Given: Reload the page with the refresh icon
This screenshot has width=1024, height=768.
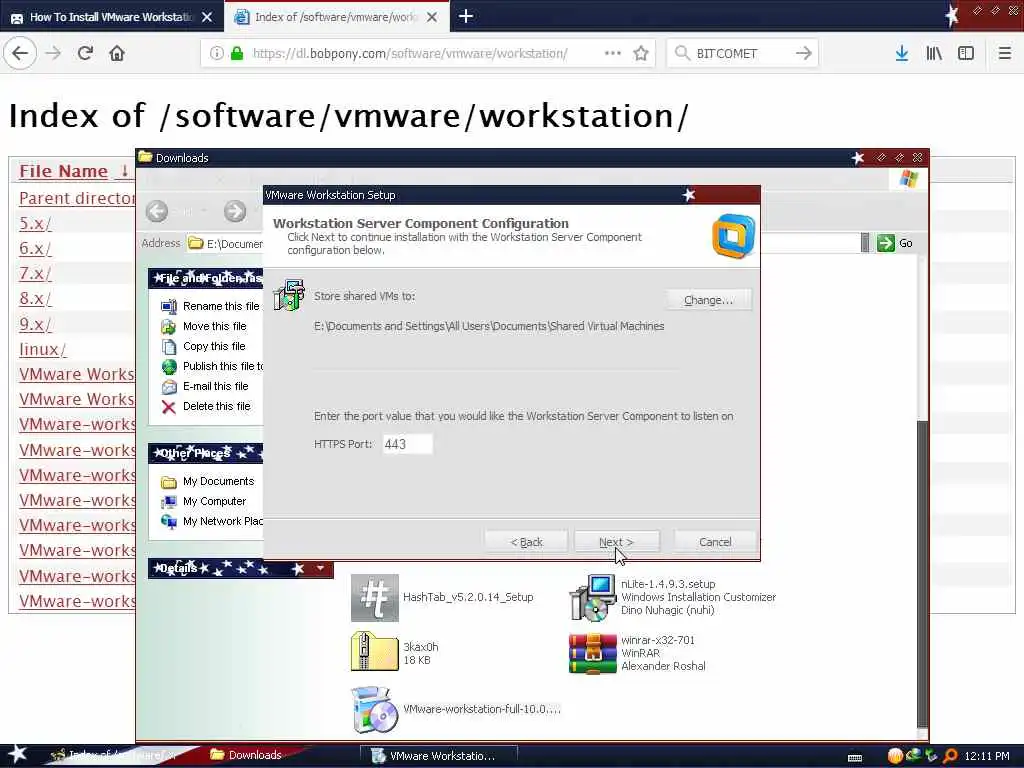Looking at the screenshot, I should (x=86, y=53).
